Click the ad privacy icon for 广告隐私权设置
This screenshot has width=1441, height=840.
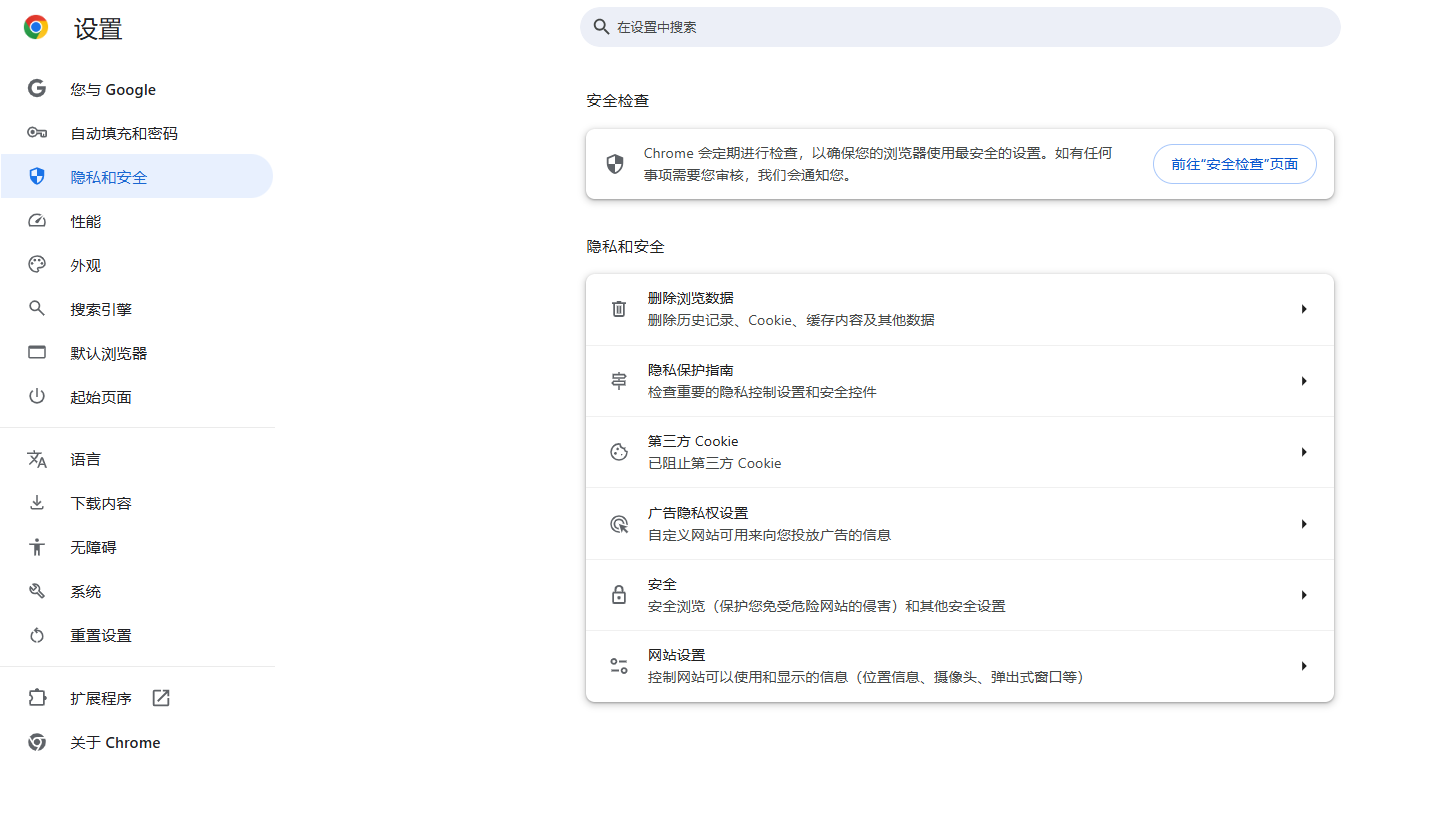[x=619, y=524]
